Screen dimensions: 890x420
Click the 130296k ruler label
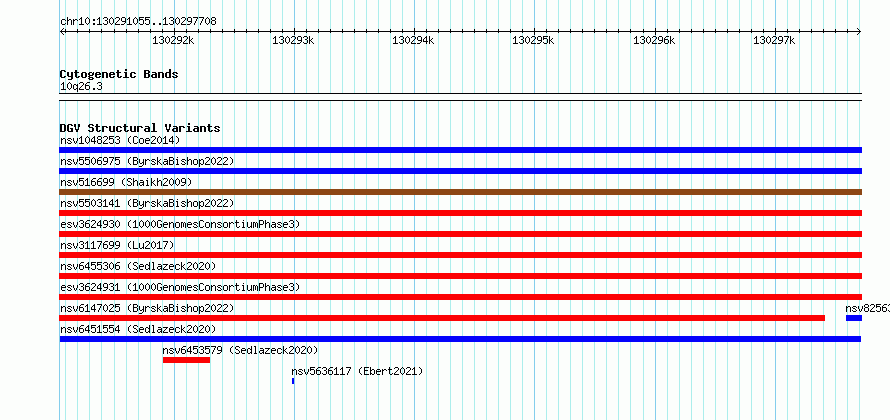(654, 40)
